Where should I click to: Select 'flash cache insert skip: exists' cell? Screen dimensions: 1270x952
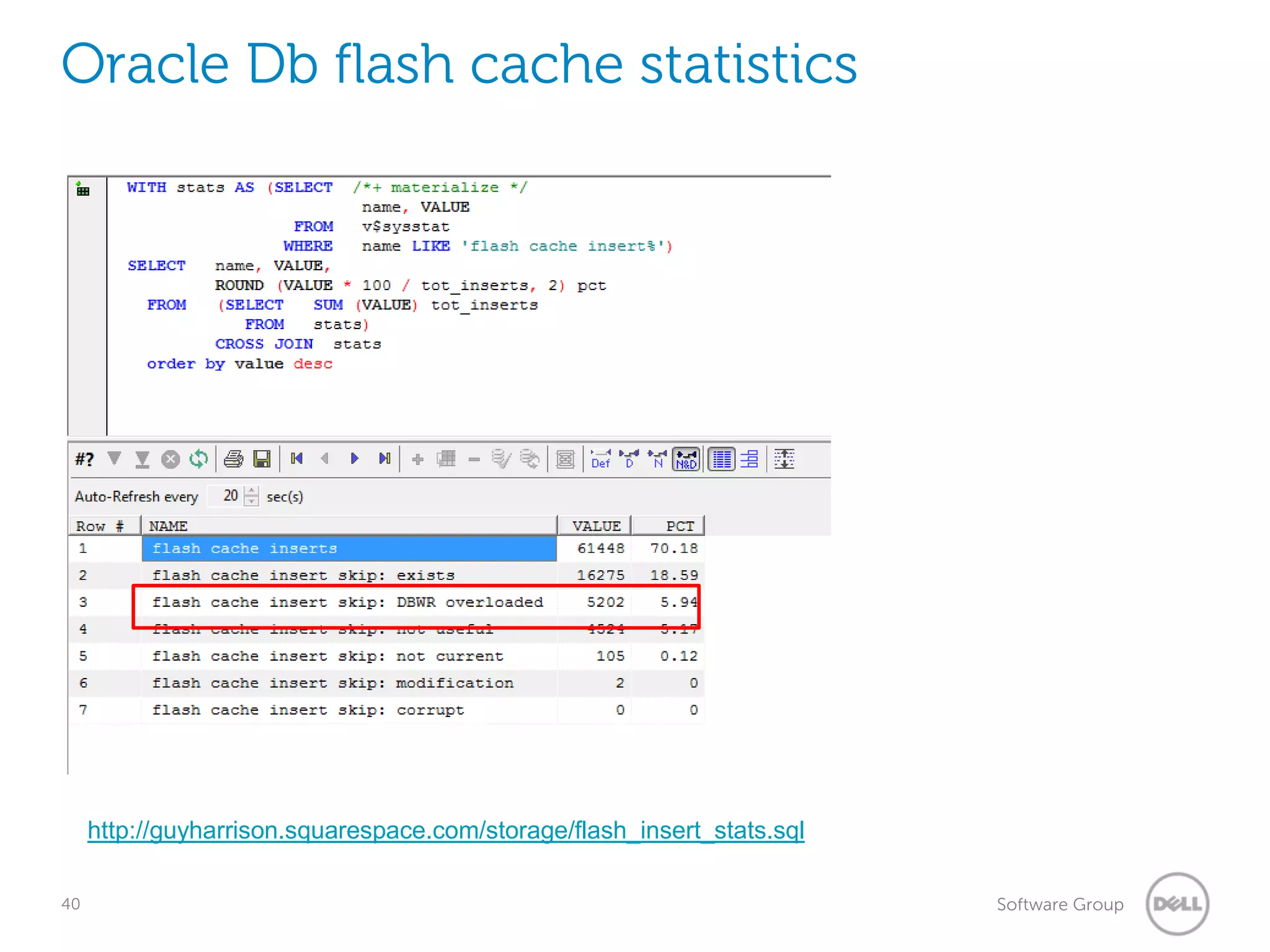coord(349,575)
